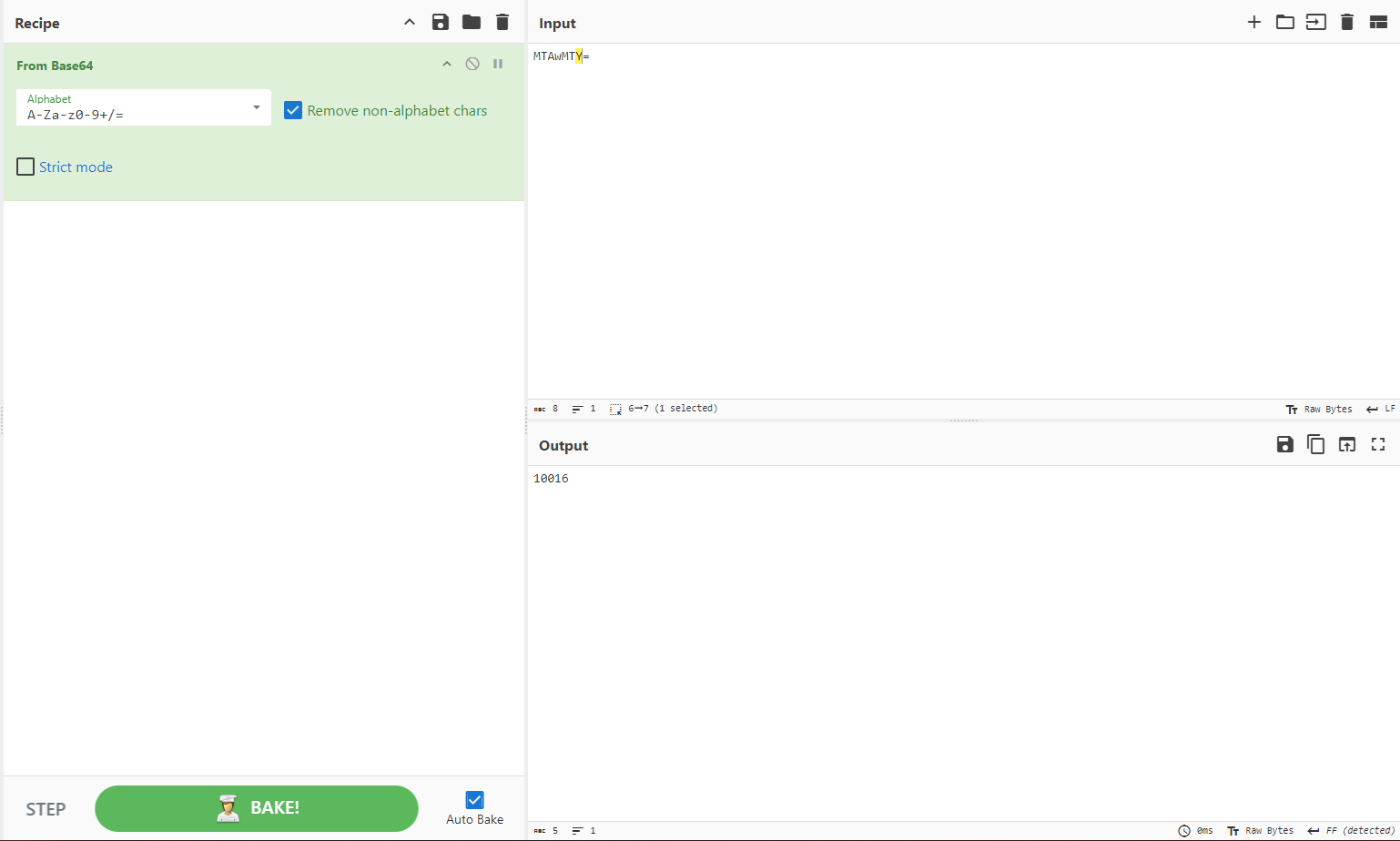
Task: Change input end-of-line sequence LF
Action: pos(1380,410)
